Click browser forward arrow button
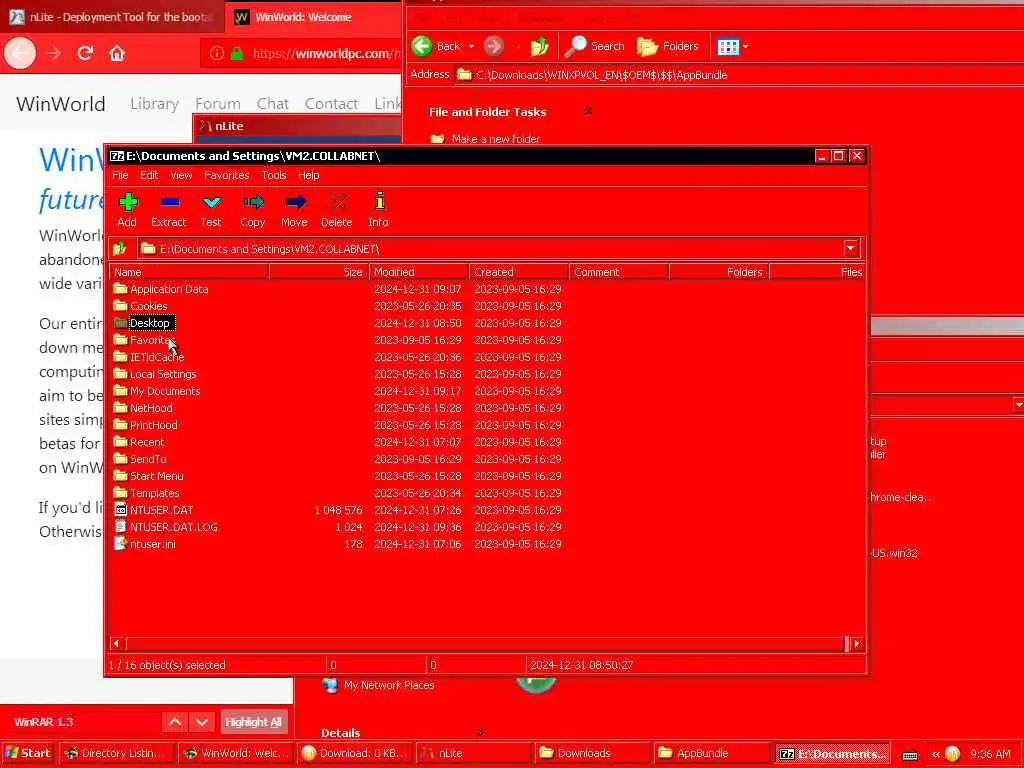 click(54, 53)
